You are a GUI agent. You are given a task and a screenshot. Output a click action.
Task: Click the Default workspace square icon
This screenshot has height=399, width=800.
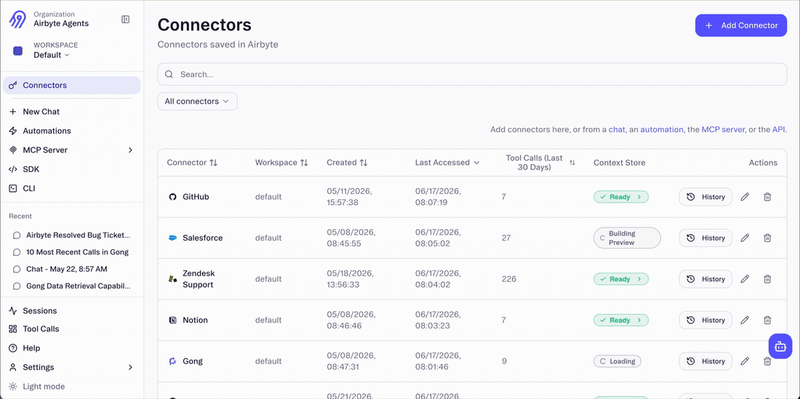pos(18,51)
